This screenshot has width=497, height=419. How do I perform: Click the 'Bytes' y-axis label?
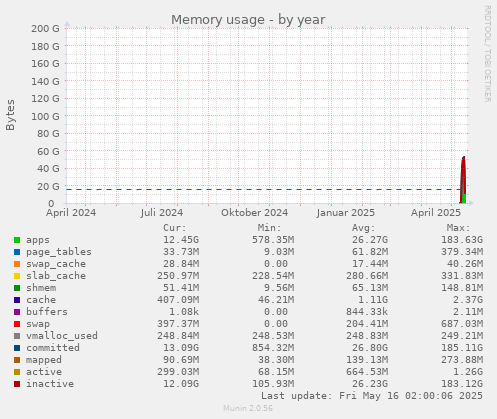pos(10,115)
